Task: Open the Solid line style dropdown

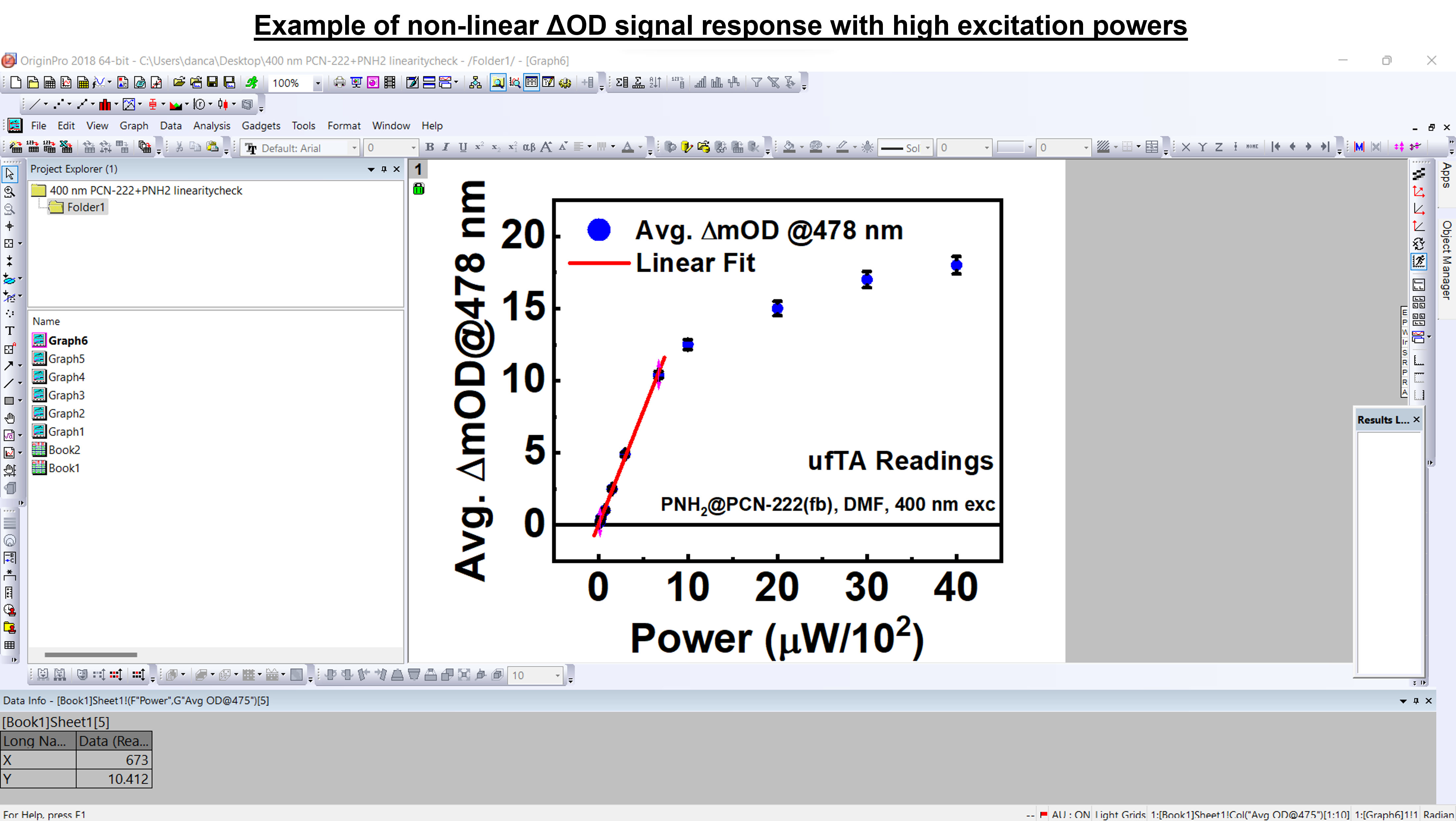Action: coord(928,148)
